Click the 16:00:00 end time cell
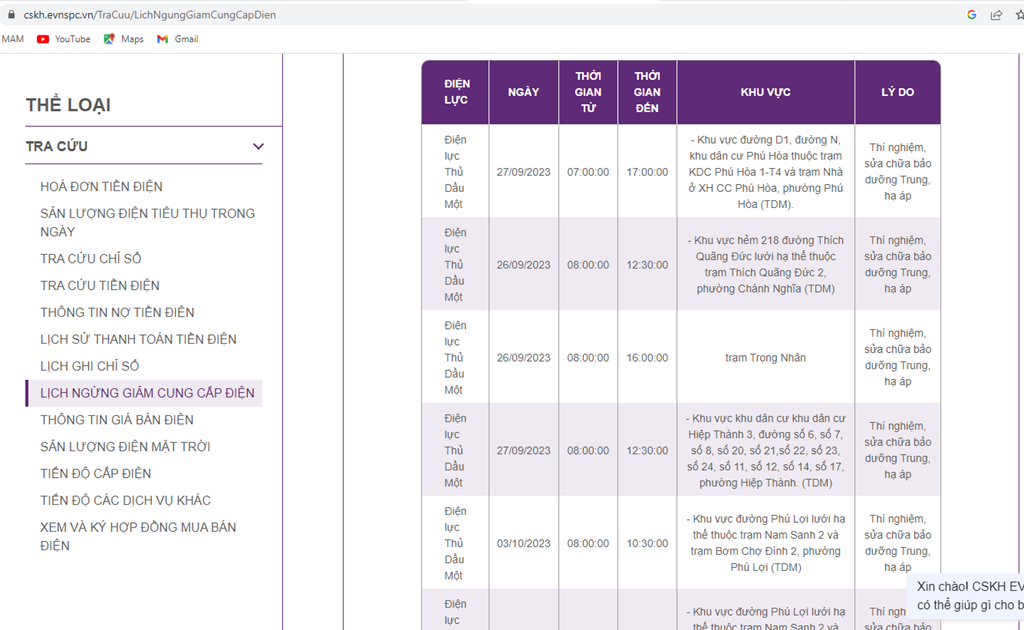Viewport: 1024px width, 630px height. [647, 358]
